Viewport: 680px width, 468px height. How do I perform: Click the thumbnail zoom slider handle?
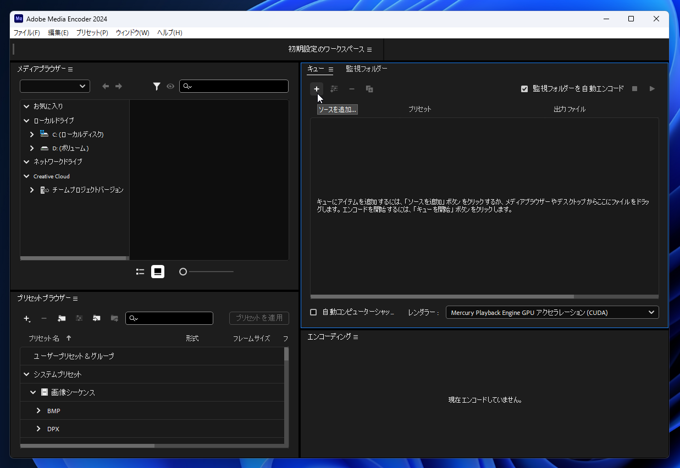tap(183, 272)
